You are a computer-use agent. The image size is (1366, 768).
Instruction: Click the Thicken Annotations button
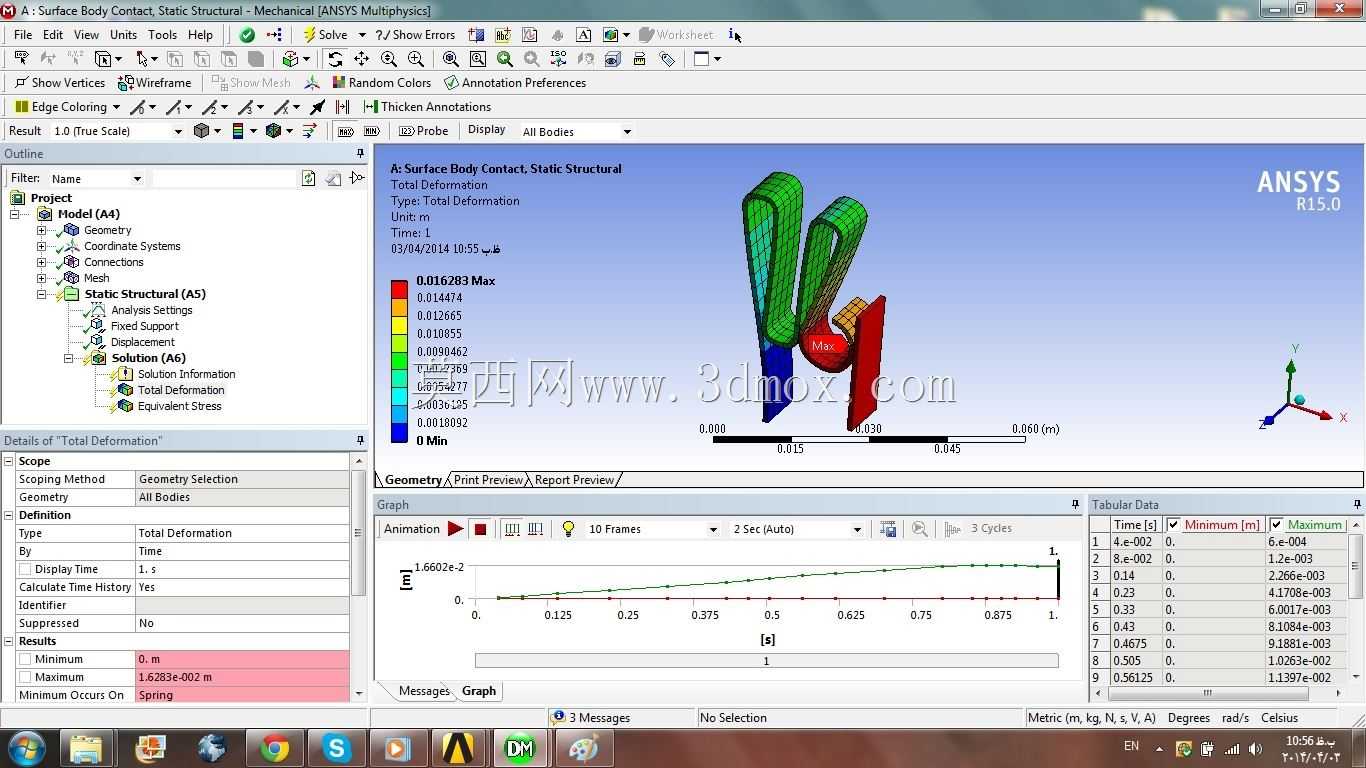(427, 107)
